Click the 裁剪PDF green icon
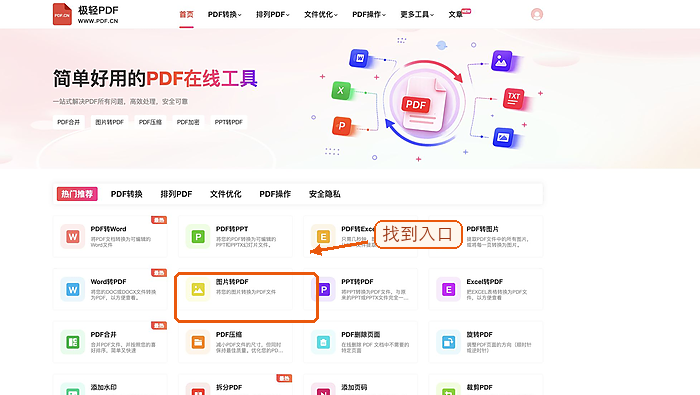This screenshot has height=395, width=700. coord(448,389)
